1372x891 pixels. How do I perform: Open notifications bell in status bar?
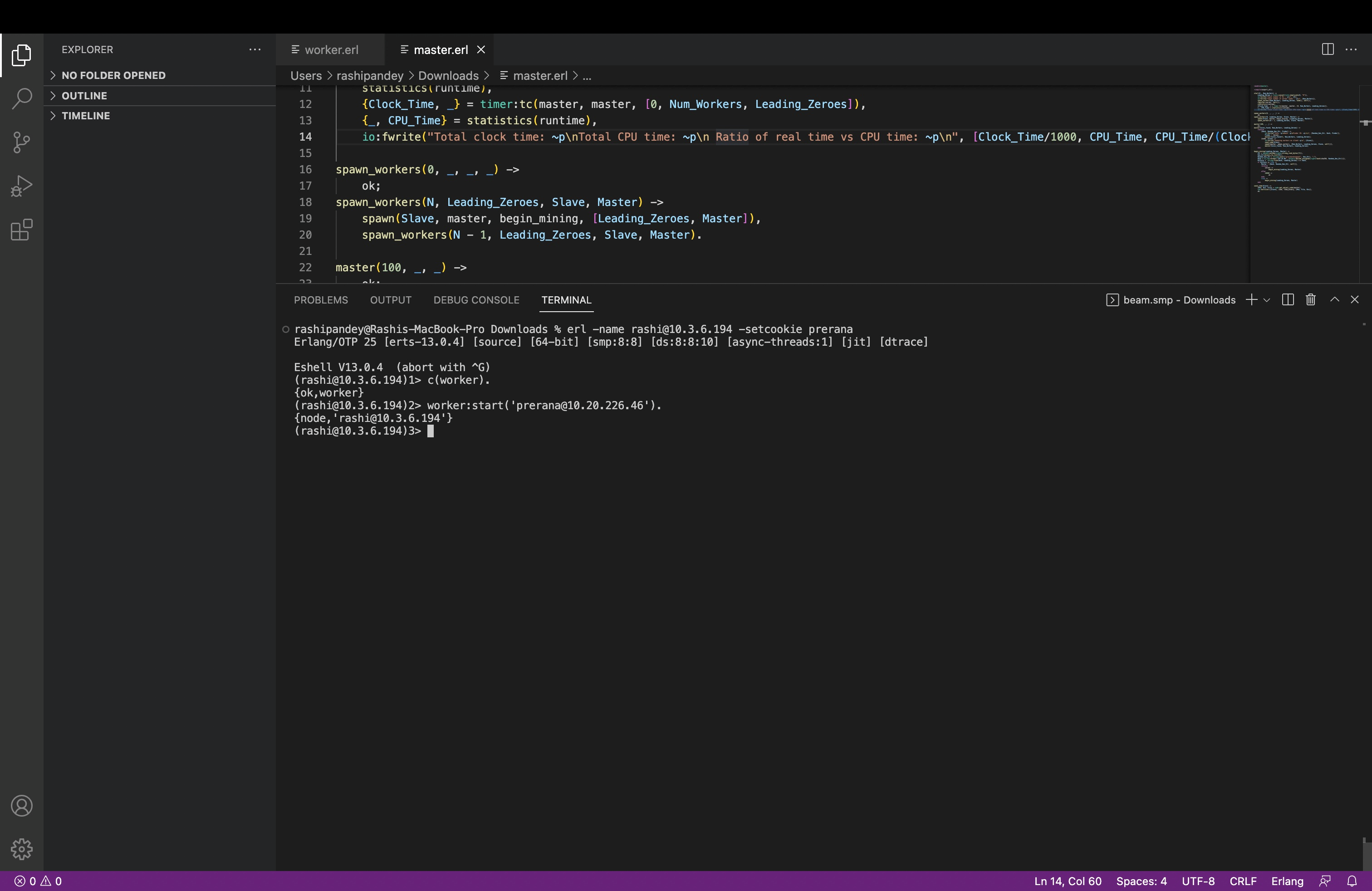(1351, 881)
